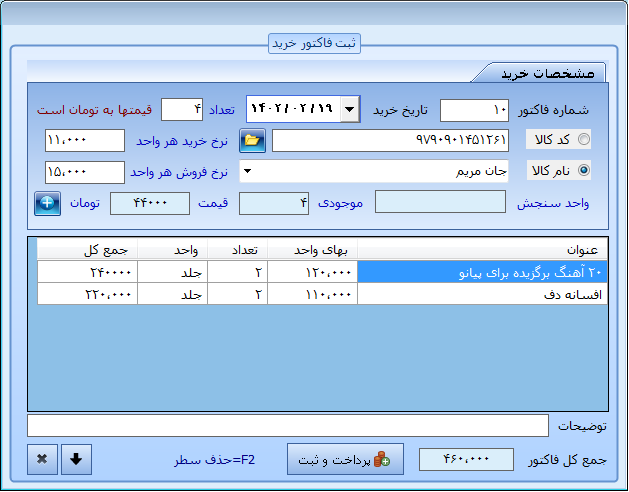Click quantity cell of افسانه دف row
This screenshot has height=492, width=629.
pyautogui.click(x=237, y=294)
